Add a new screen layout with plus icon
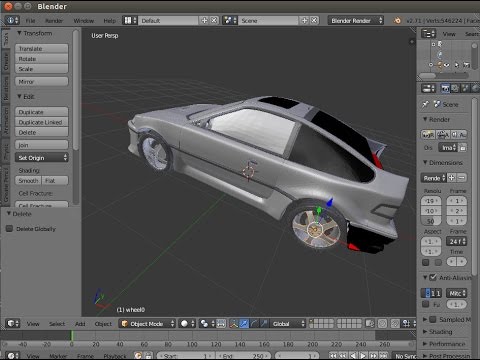480x360 pixels. (x=204, y=20)
